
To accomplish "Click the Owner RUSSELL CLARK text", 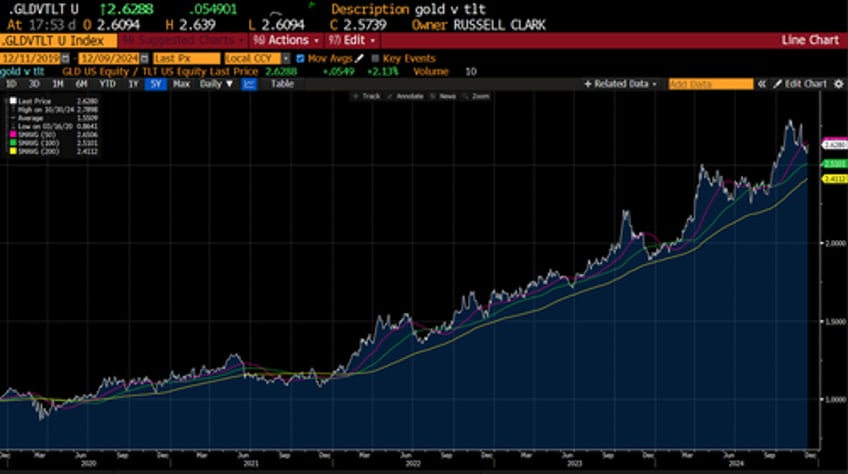I will tap(479, 25).
